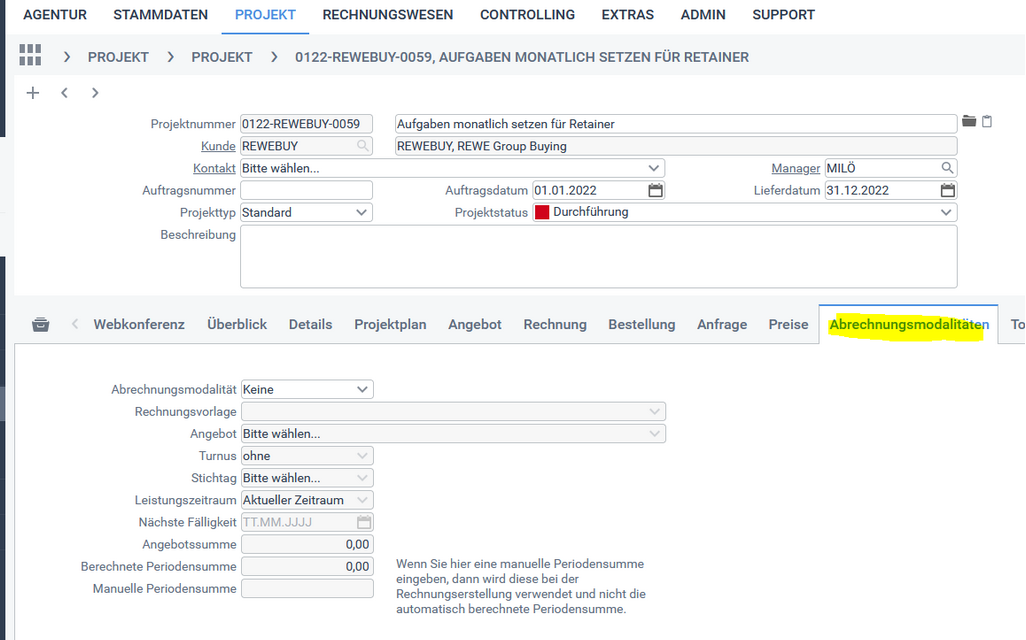Go to previous project with left arrow
The image size is (1026, 640).
(64, 93)
